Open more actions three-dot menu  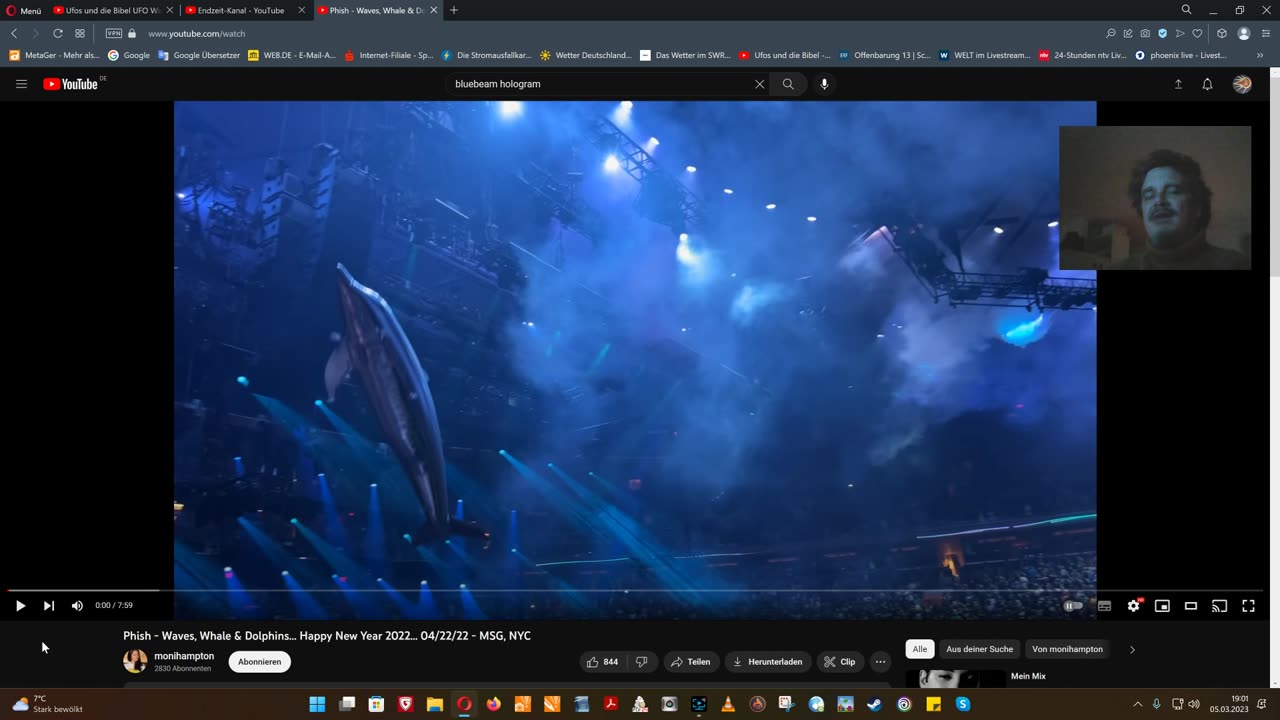[880, 661]
